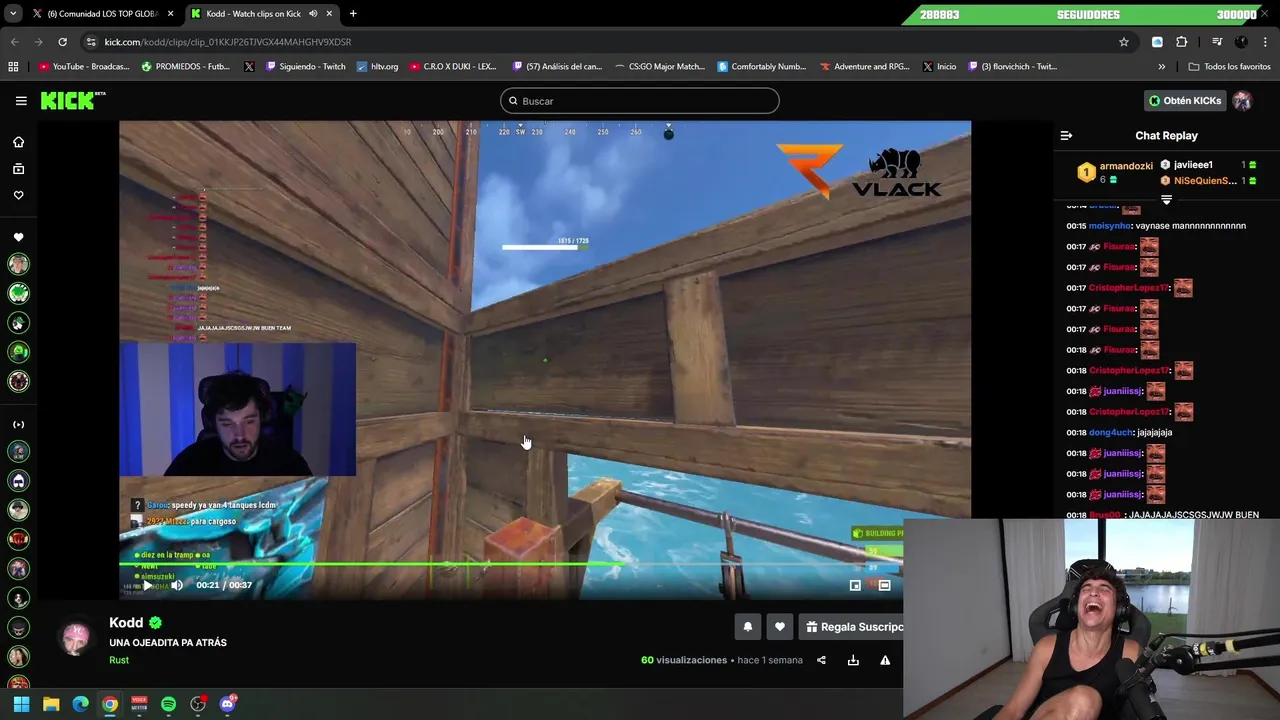
Task: Select the Kodd - Watch clips on Kick tab
Action: (x=260, y=14)
